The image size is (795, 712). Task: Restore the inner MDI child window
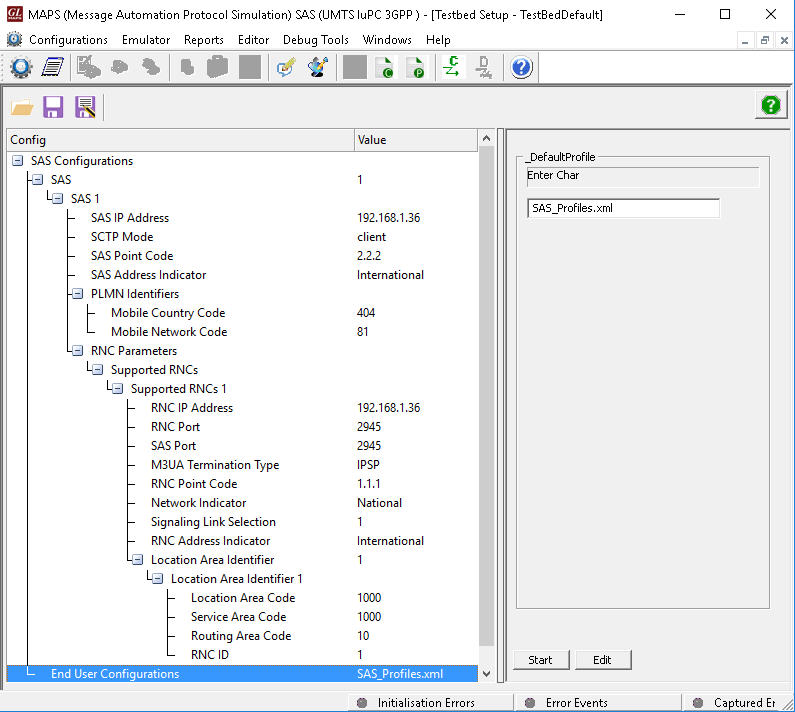tap(765, 40)
